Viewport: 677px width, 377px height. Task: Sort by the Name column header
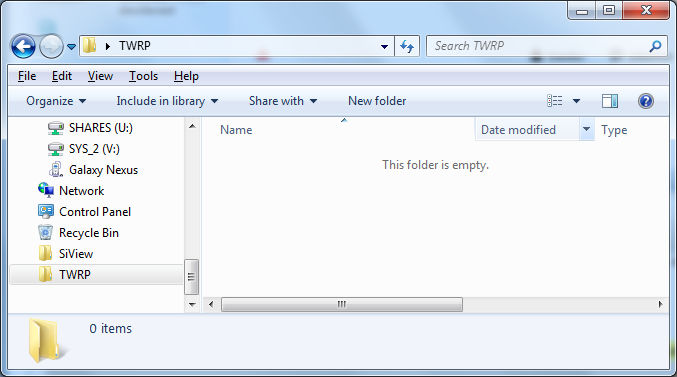click(x=236, y=130)
